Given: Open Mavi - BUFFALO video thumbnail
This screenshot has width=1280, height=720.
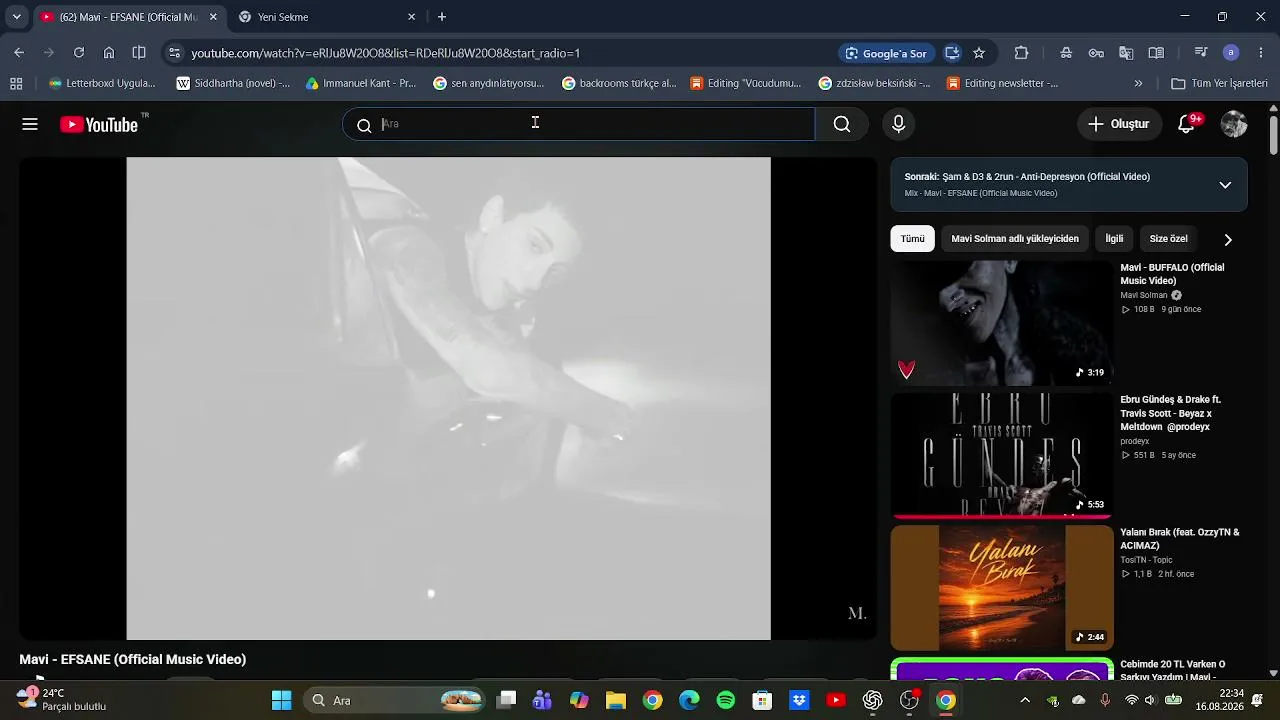Looking at the screenshot, I should [x=1001, y=323].
